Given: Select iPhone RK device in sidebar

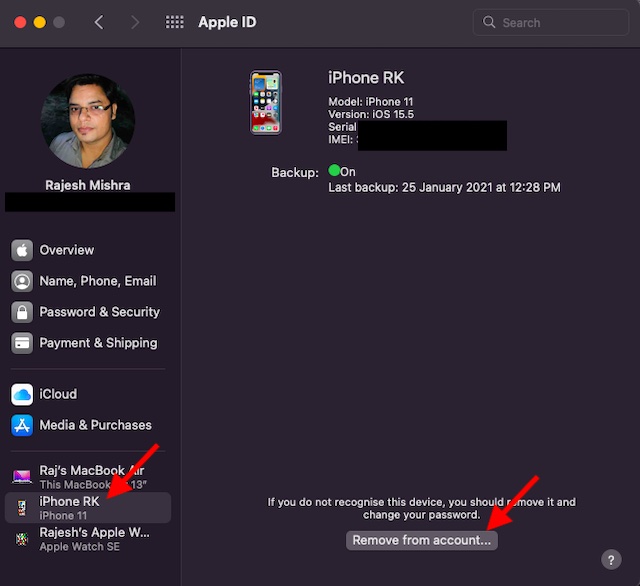Looking at the screenshot, I should [x=88, y=508].
